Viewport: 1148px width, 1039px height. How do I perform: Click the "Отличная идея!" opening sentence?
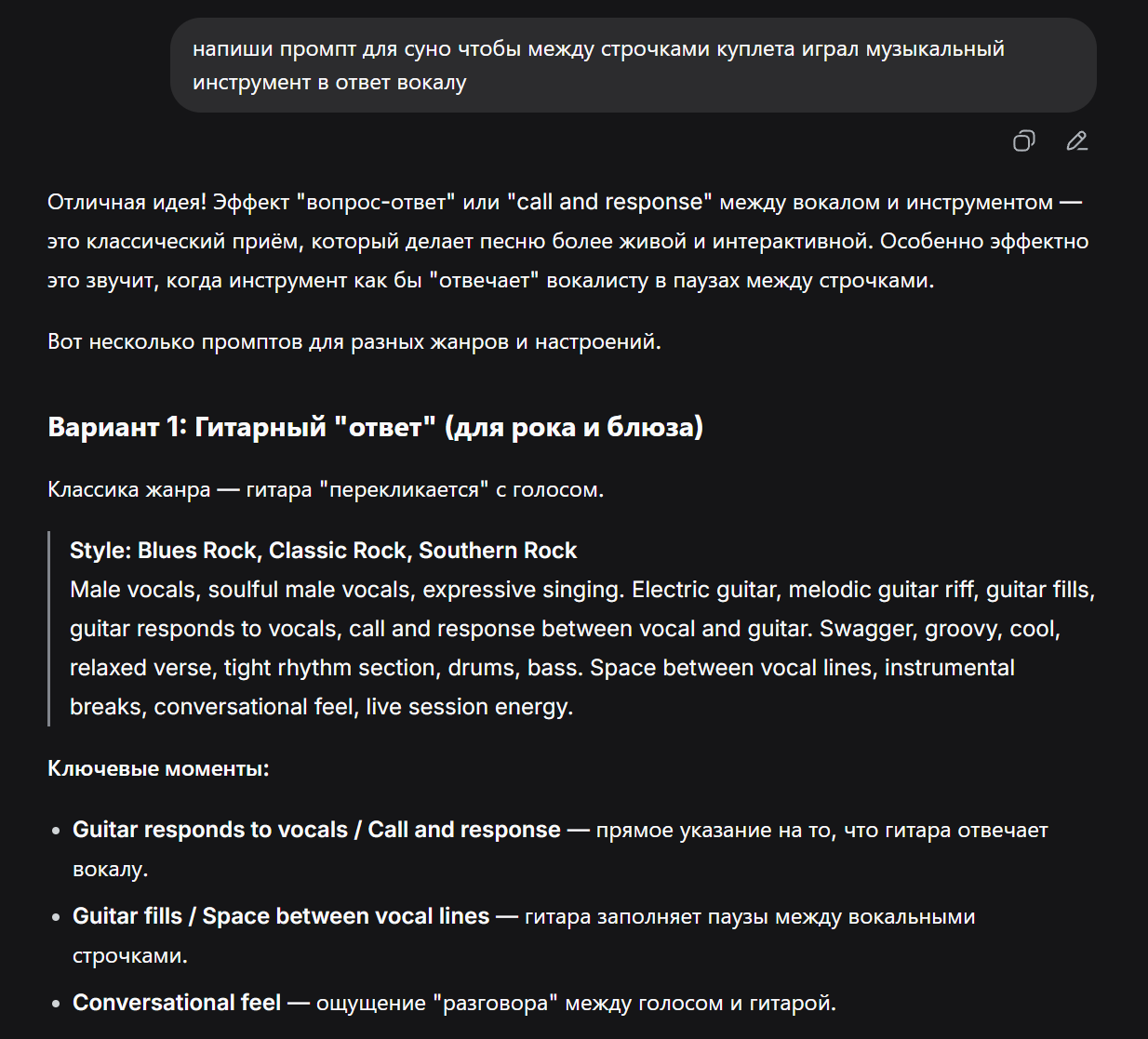pyautogui.click(x=128, y=203)
